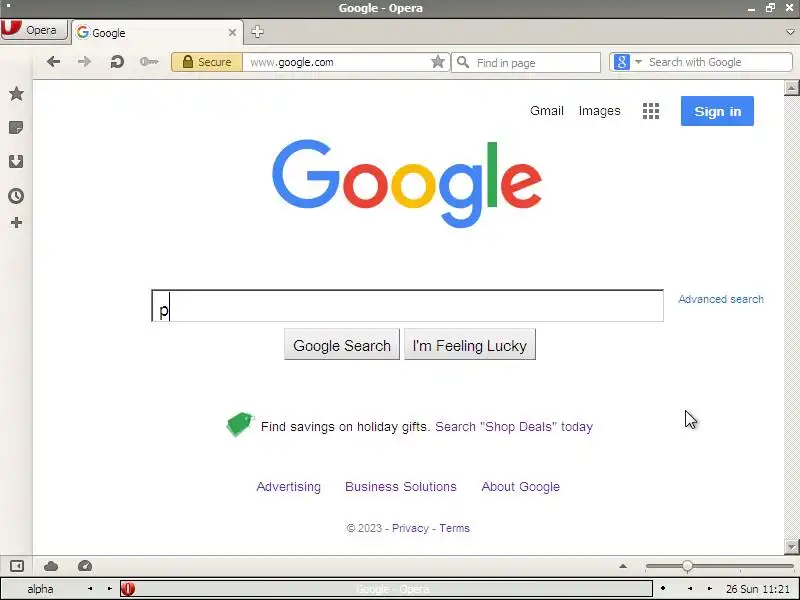800x600 pixels.
Task: Select the alpha workspace label
Action: coord(40,589)
